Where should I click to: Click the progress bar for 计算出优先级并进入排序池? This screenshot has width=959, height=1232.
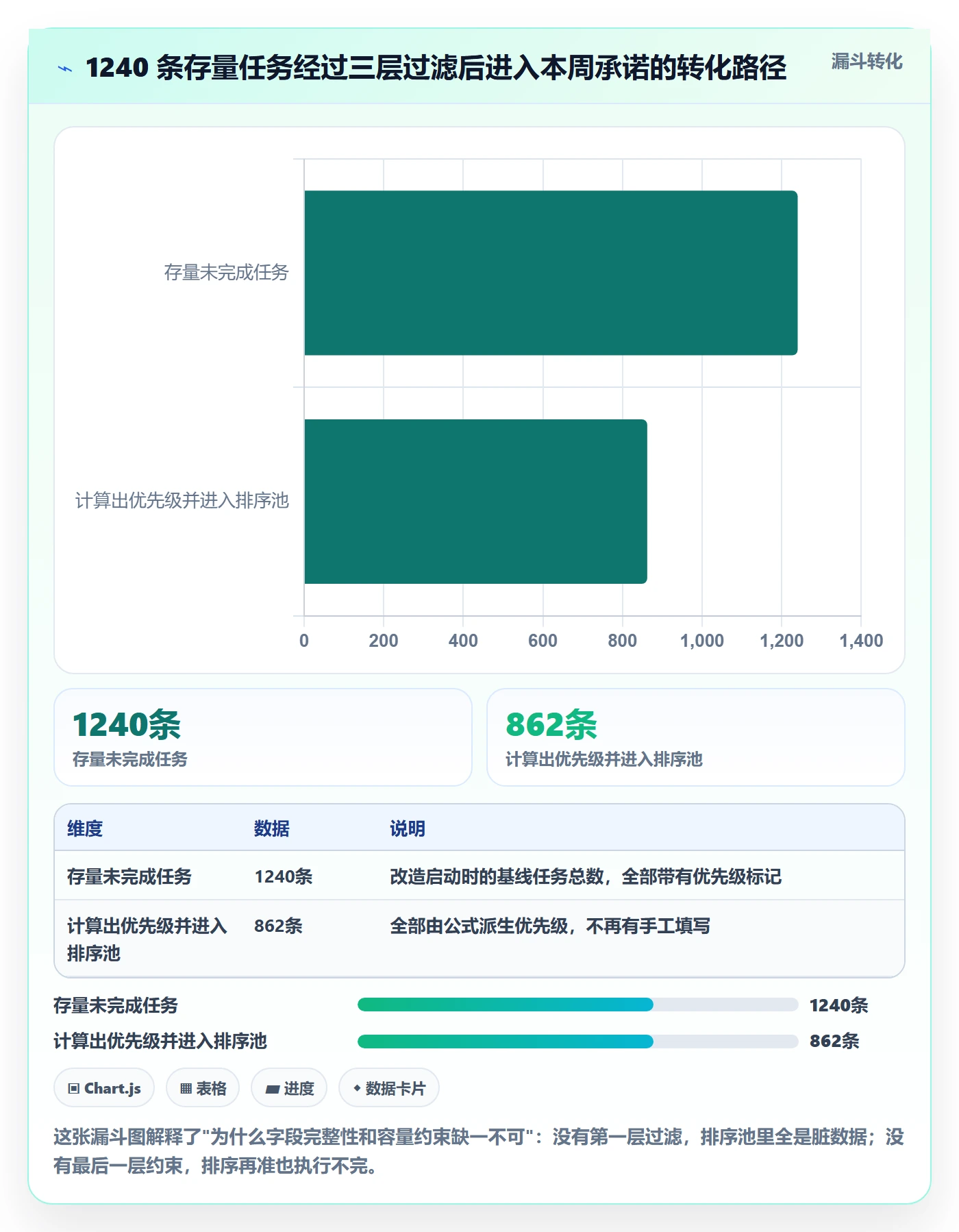click(x=577, y=1042)
